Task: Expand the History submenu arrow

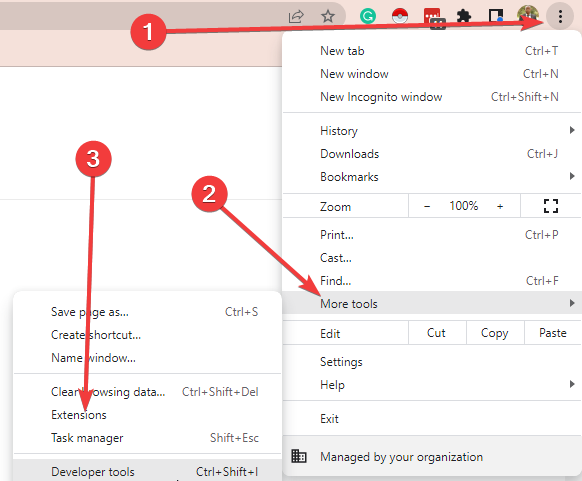Action: (572, 130)
